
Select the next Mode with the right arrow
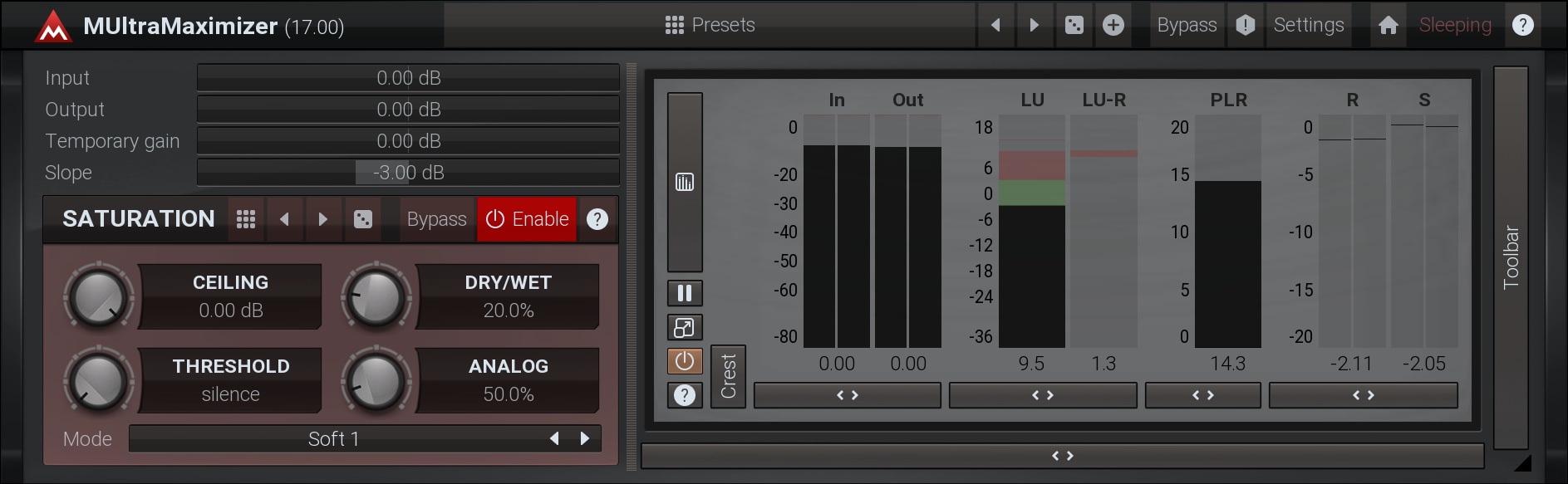tap(585, 438)
